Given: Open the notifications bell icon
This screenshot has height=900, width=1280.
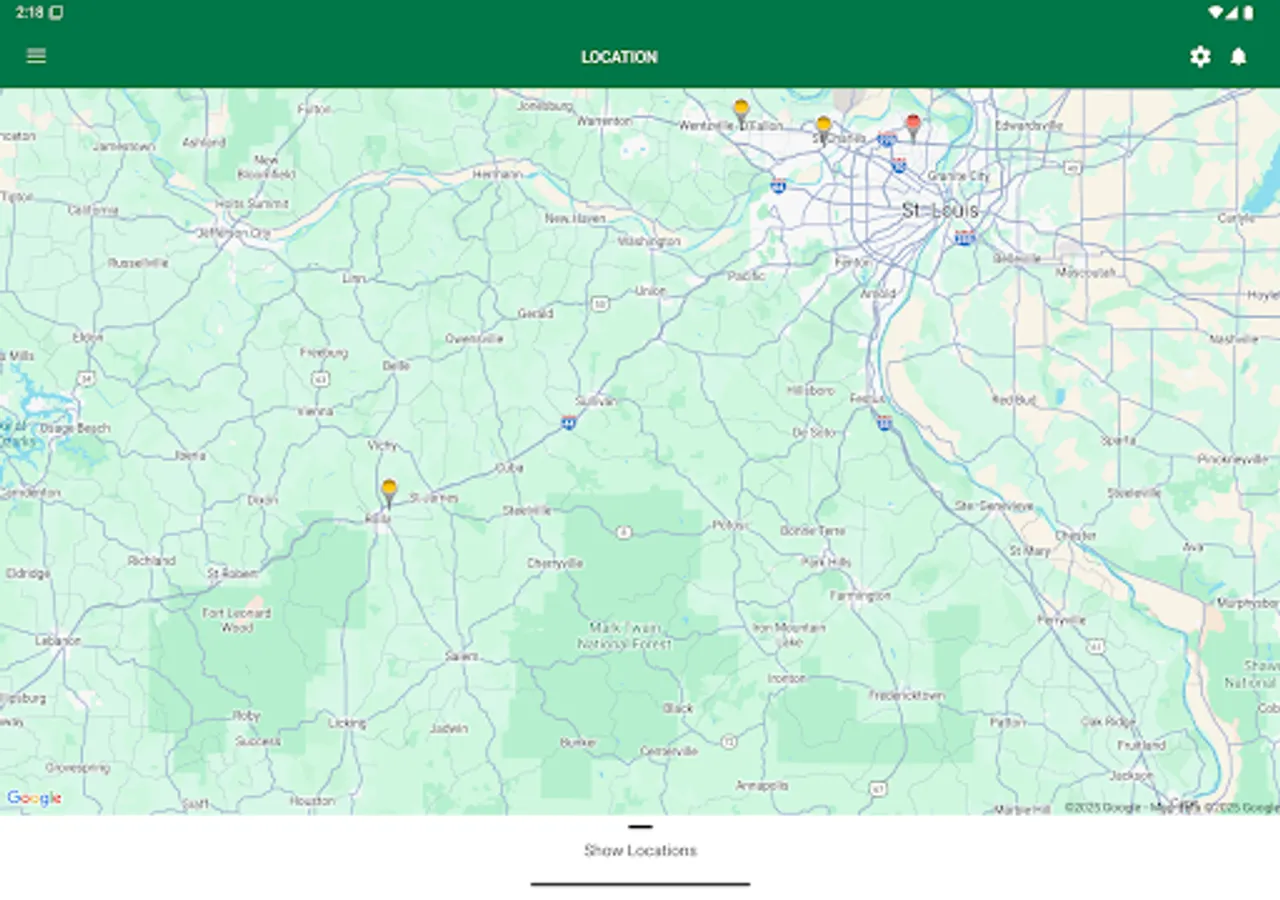Looking at the screenshot, I should click(1239, 57).
